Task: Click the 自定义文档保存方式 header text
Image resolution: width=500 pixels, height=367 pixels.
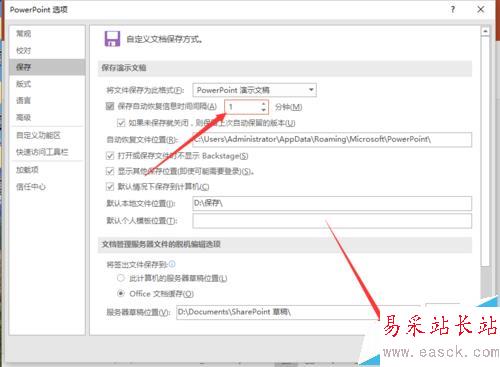Action: 164,39
